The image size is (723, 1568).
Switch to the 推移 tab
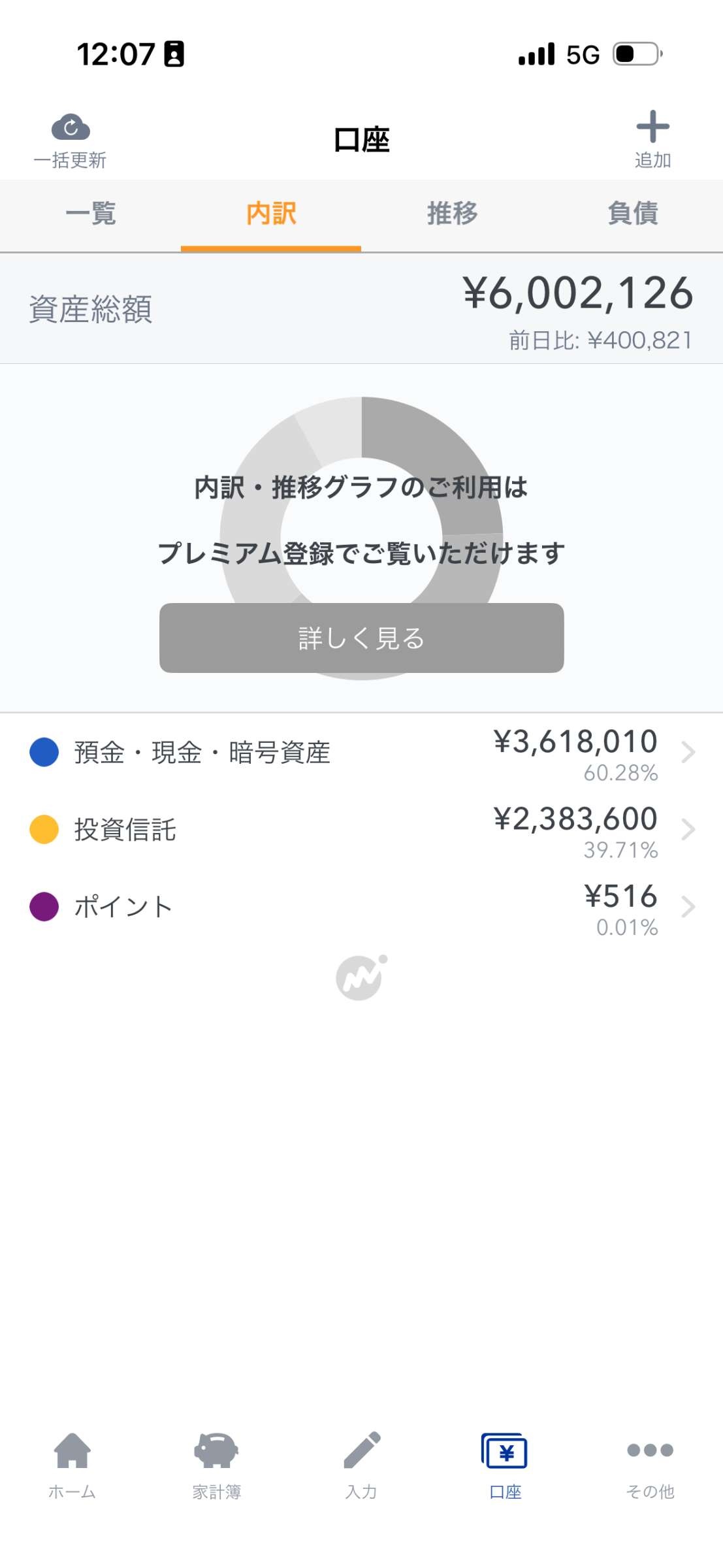452,214
